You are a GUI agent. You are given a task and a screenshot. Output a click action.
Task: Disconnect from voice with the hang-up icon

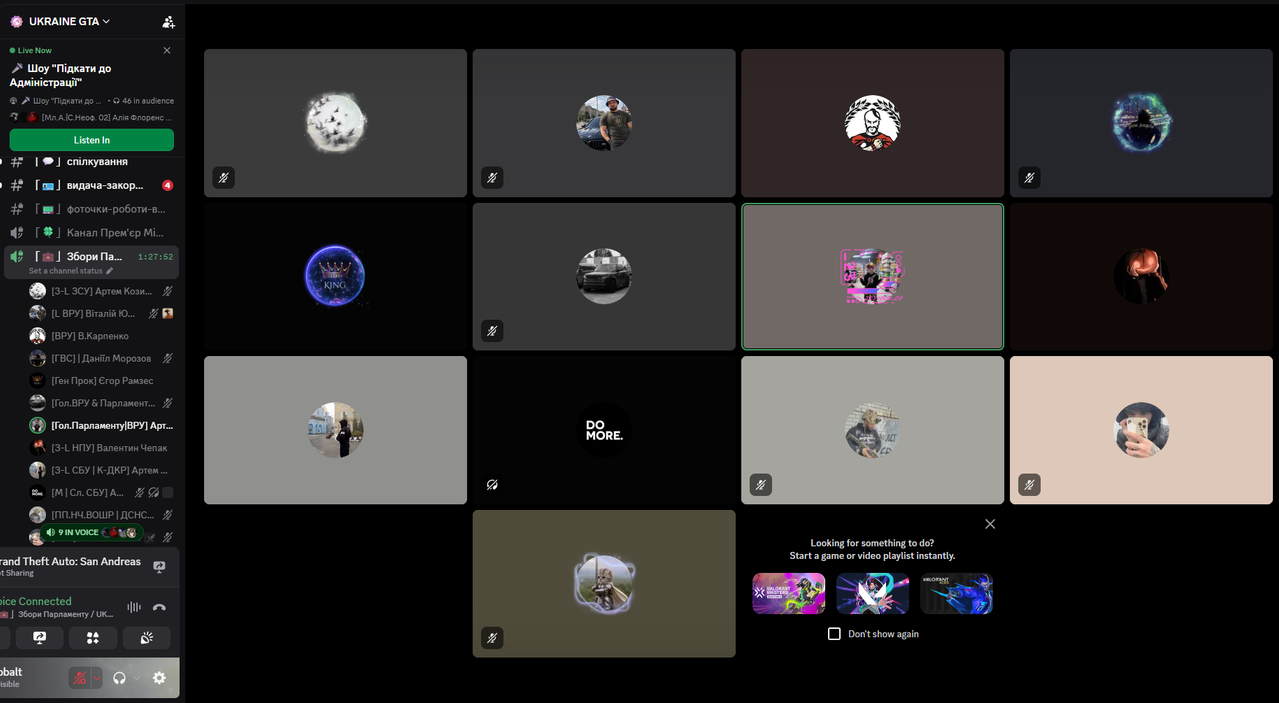coord(159,607)
